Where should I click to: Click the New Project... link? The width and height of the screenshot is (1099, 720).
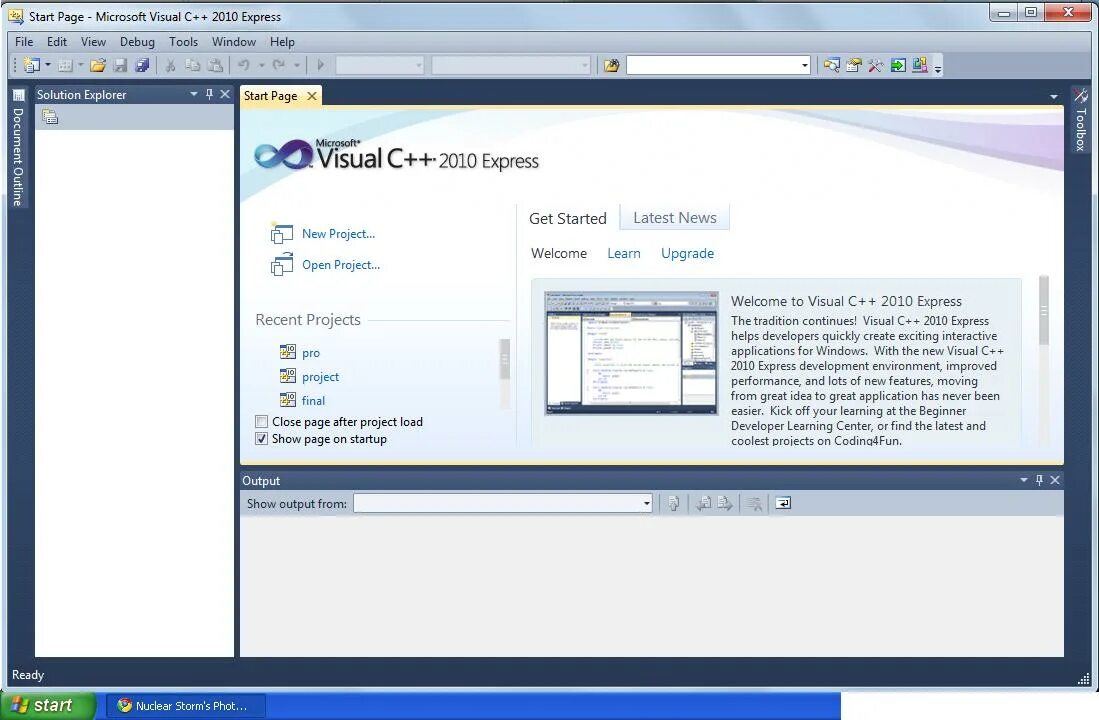click(338, 234)
